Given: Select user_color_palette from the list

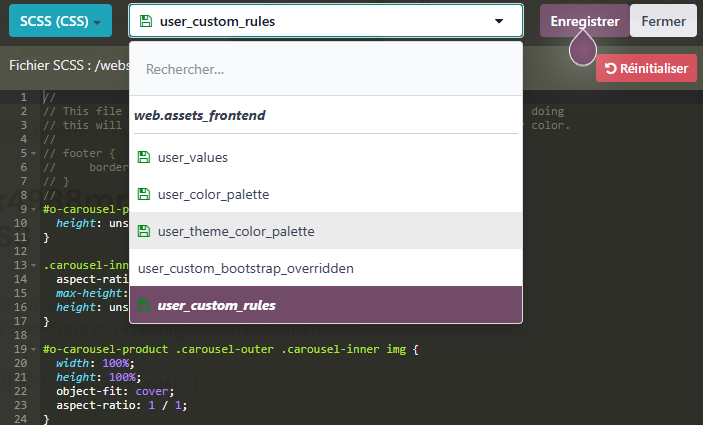Looking at the screenshot, I should [x=325, y=194].
